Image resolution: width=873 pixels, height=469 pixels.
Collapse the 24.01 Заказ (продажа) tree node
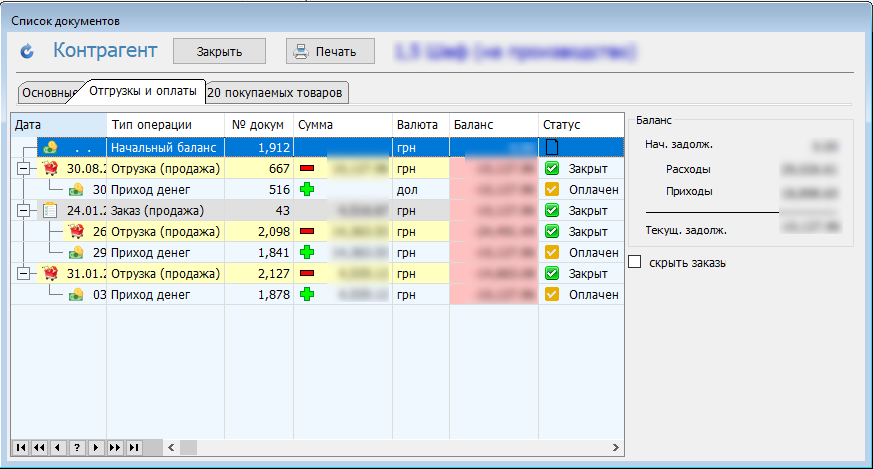23,210
